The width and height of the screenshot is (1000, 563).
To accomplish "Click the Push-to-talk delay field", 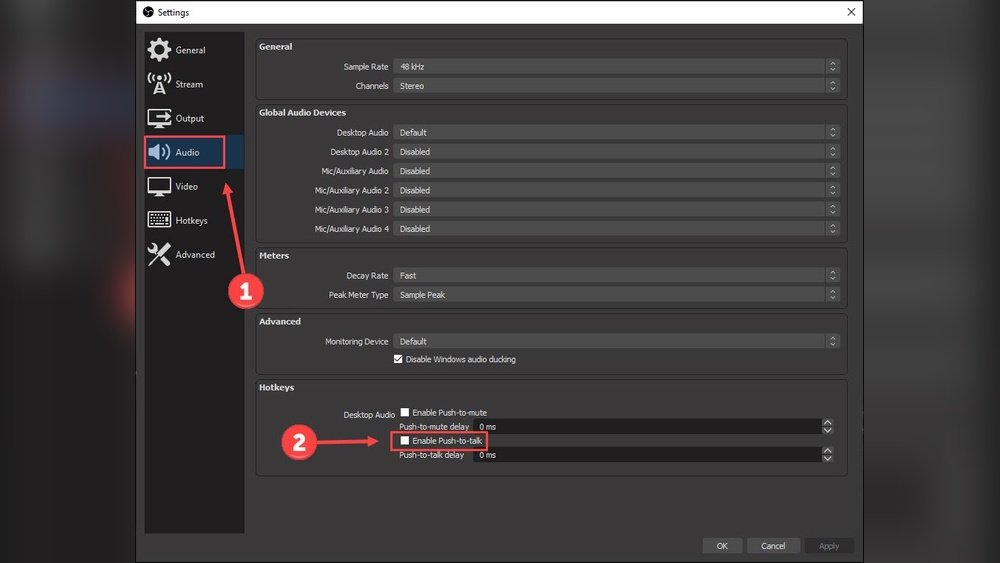I will (x=647, y=455).
